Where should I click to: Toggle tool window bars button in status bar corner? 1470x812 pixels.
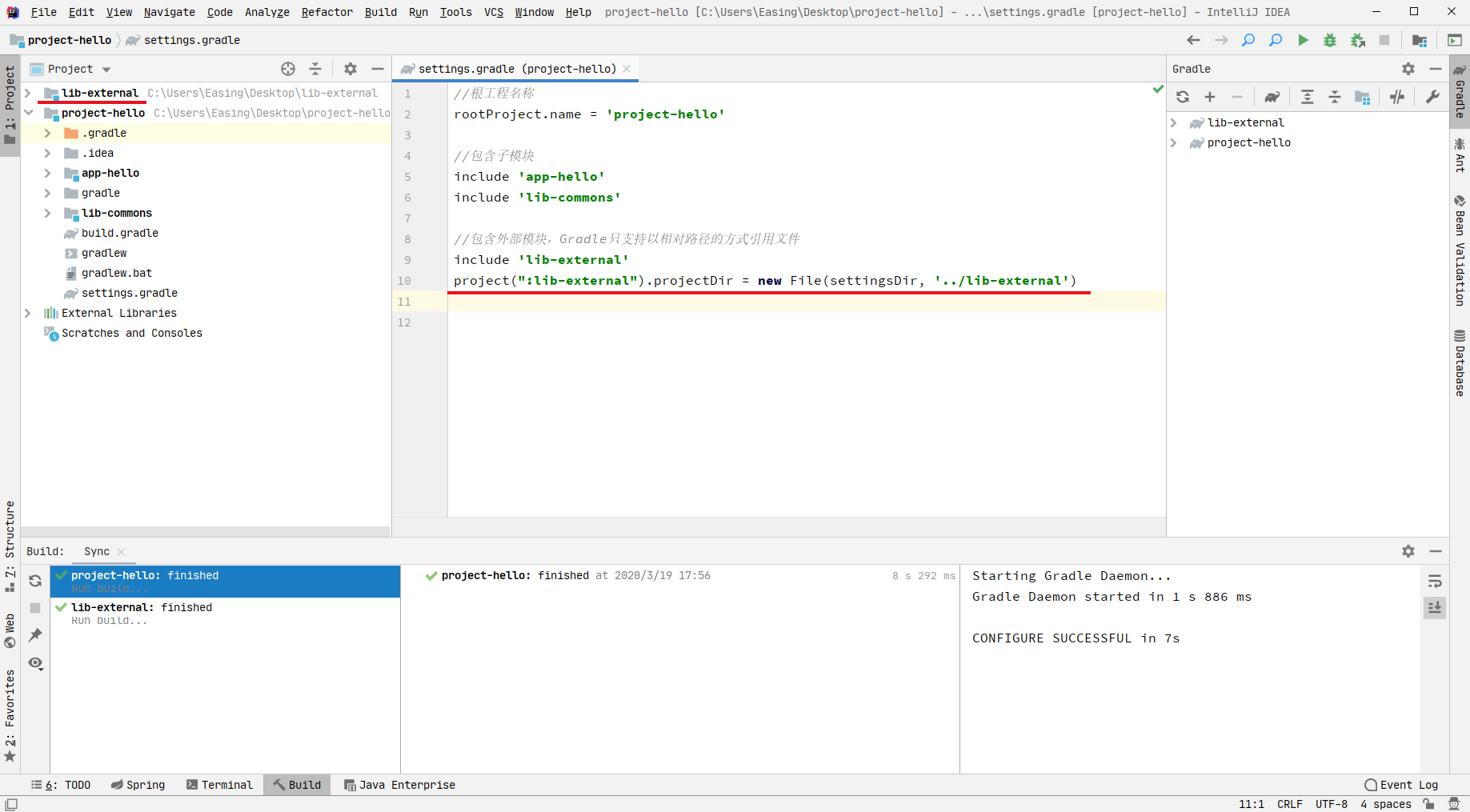click(x=11, y=804)
